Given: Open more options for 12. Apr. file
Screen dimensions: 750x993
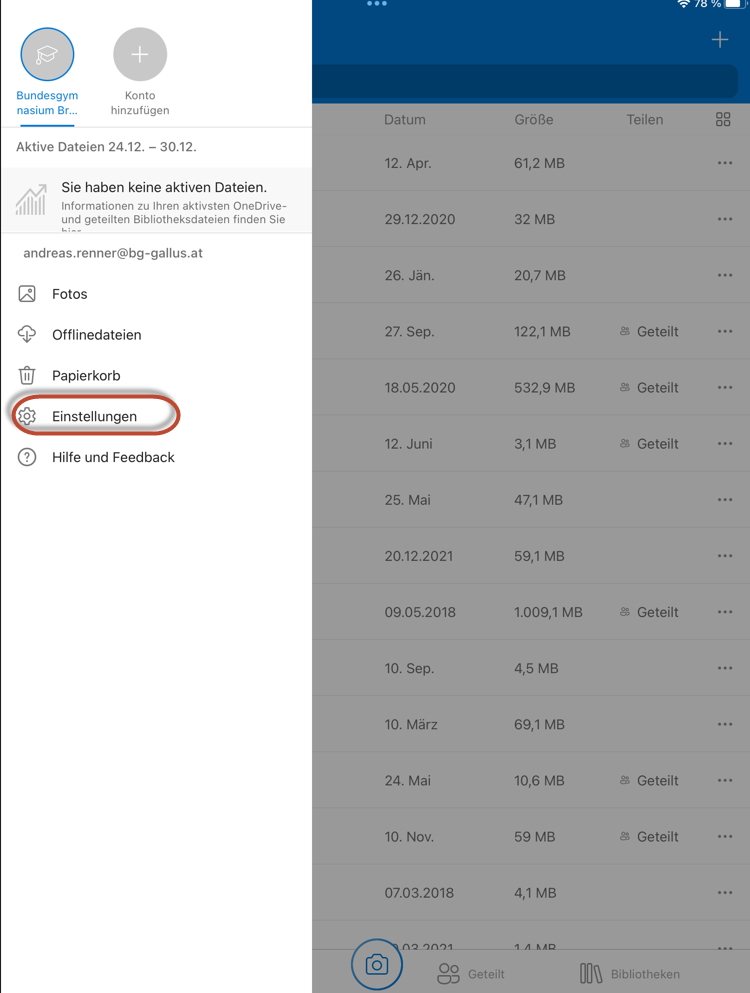Looking at the screenshot, I should pos(725,163).
